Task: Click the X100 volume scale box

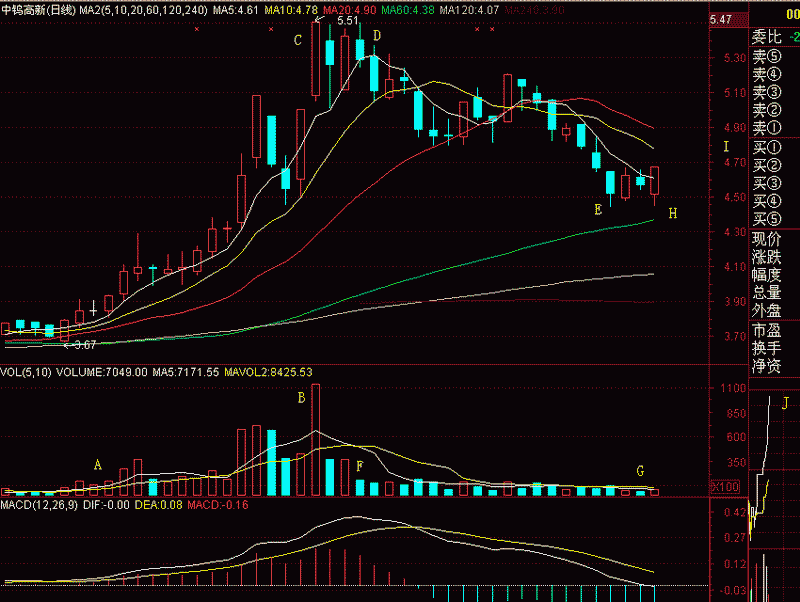Action: click(x=723, y=486)
